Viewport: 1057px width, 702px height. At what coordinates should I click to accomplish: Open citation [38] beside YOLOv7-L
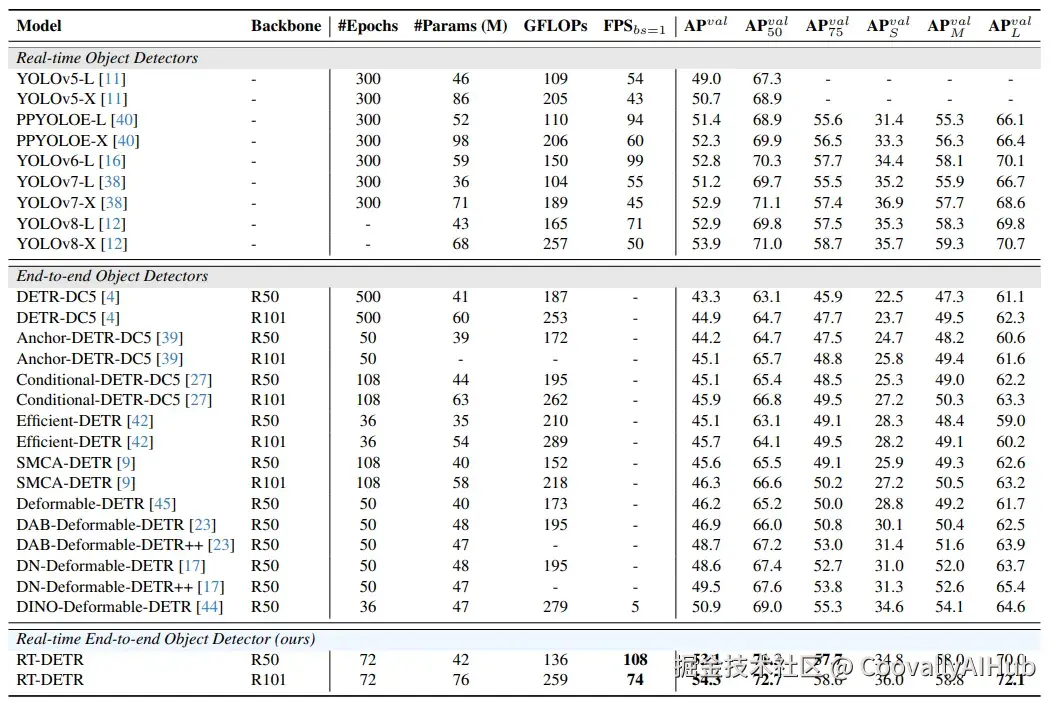tap(112, 182)
